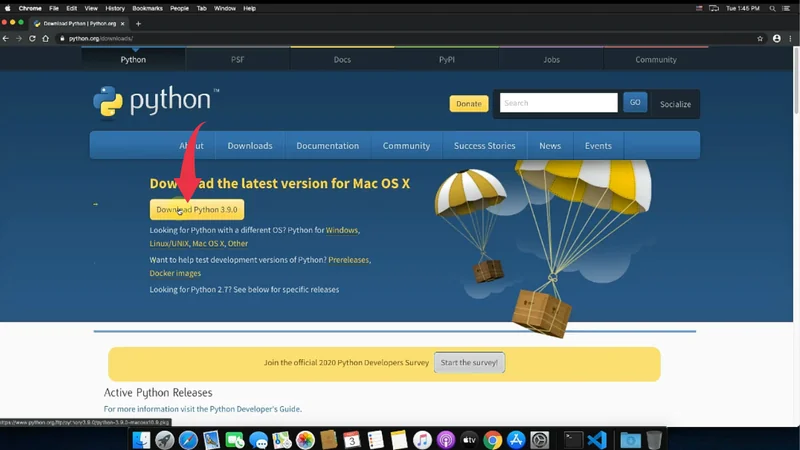Click the Start the survey! button

tap(469, 362)
